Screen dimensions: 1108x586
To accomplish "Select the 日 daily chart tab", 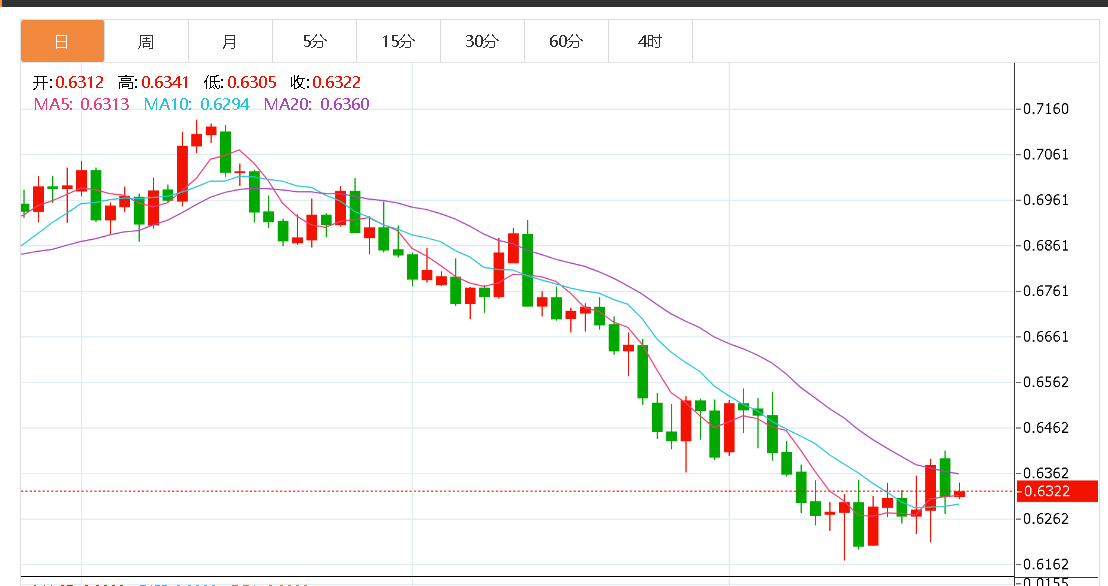I will (62, 41).
